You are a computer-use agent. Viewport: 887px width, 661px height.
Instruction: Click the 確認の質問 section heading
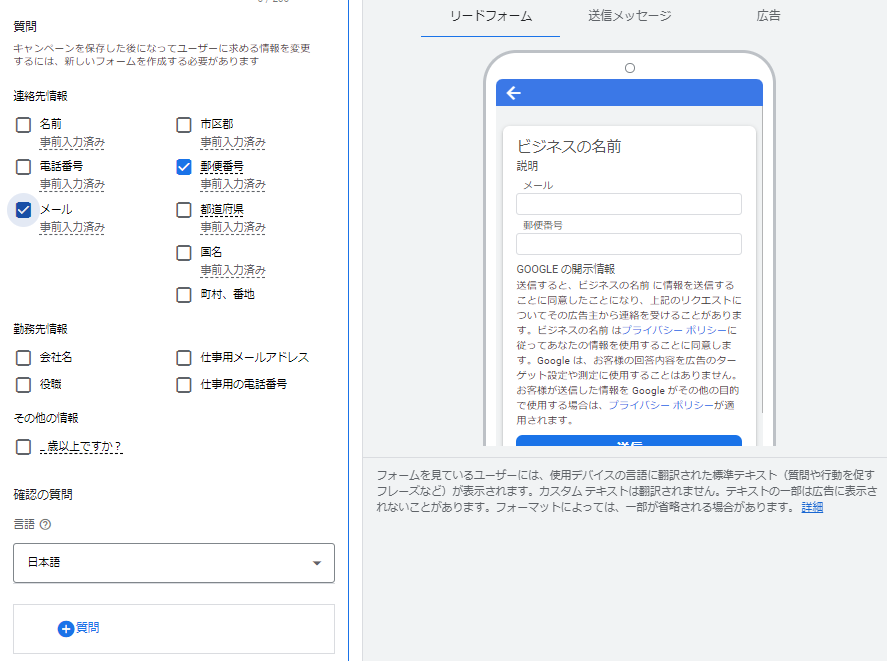tap(43, 495)
